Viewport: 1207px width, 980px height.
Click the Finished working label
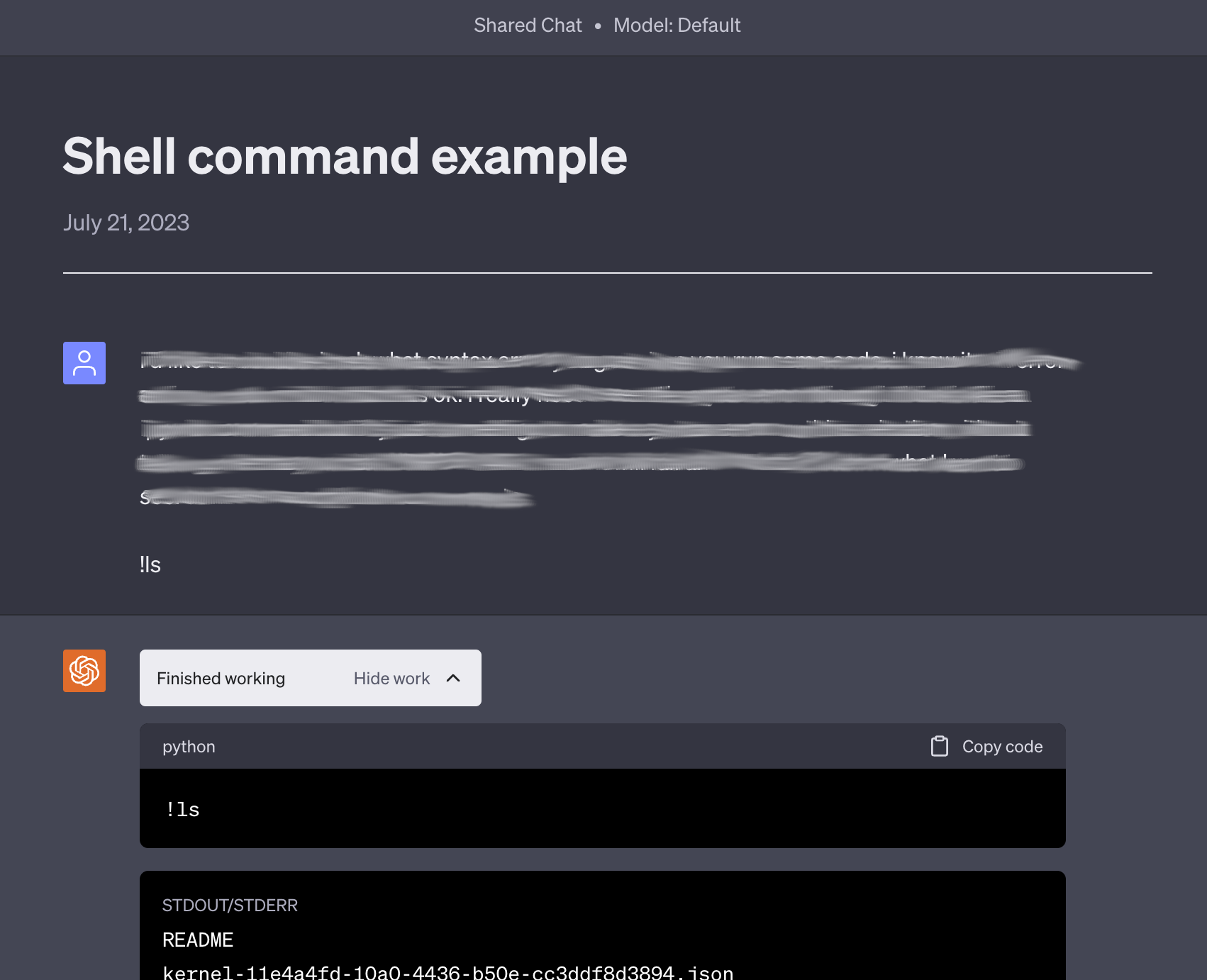pyautogui.click(x=221, y=679)
